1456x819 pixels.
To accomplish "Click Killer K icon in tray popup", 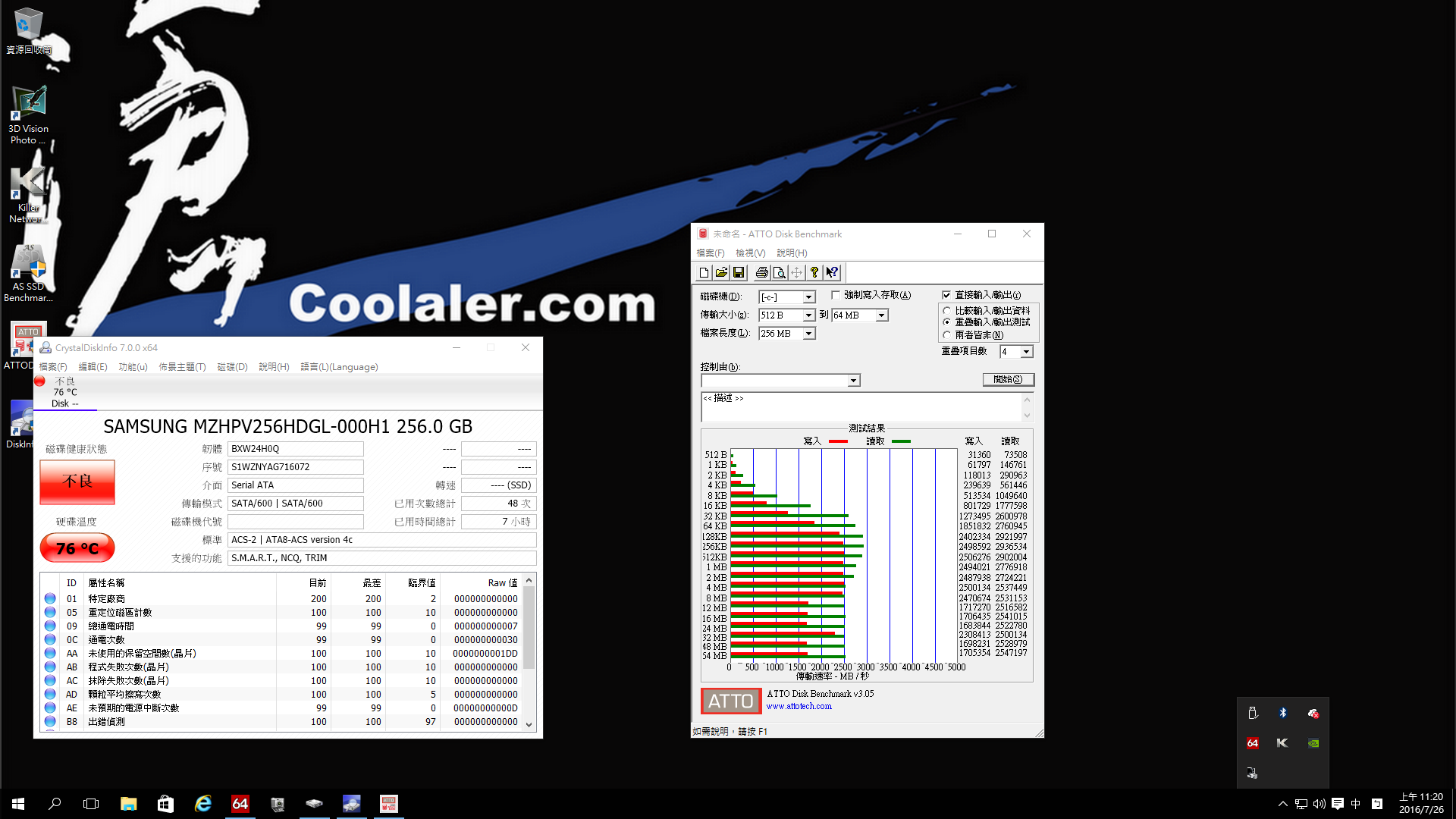I will (x=1283, y=743).
